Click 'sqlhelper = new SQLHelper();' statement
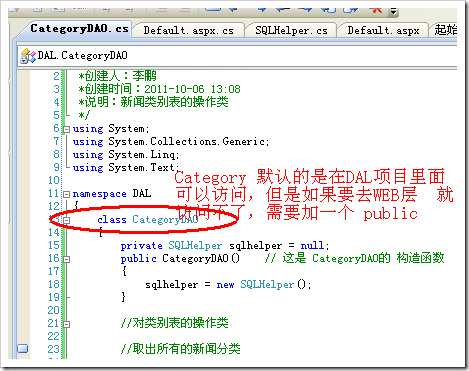The image size is (469, 371). tap(228, 285)
